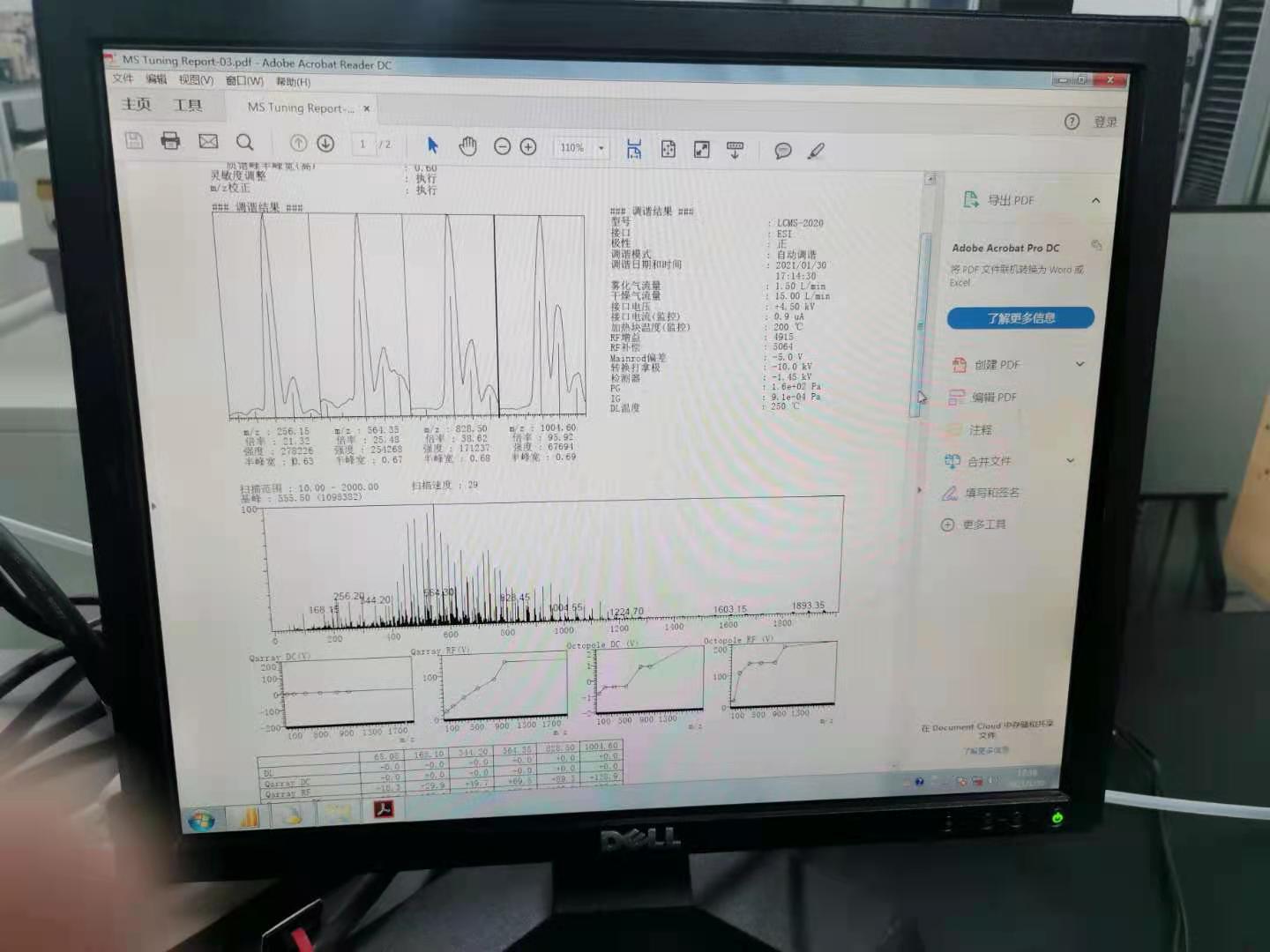Open the 110% zoom level dropdown

601,148
